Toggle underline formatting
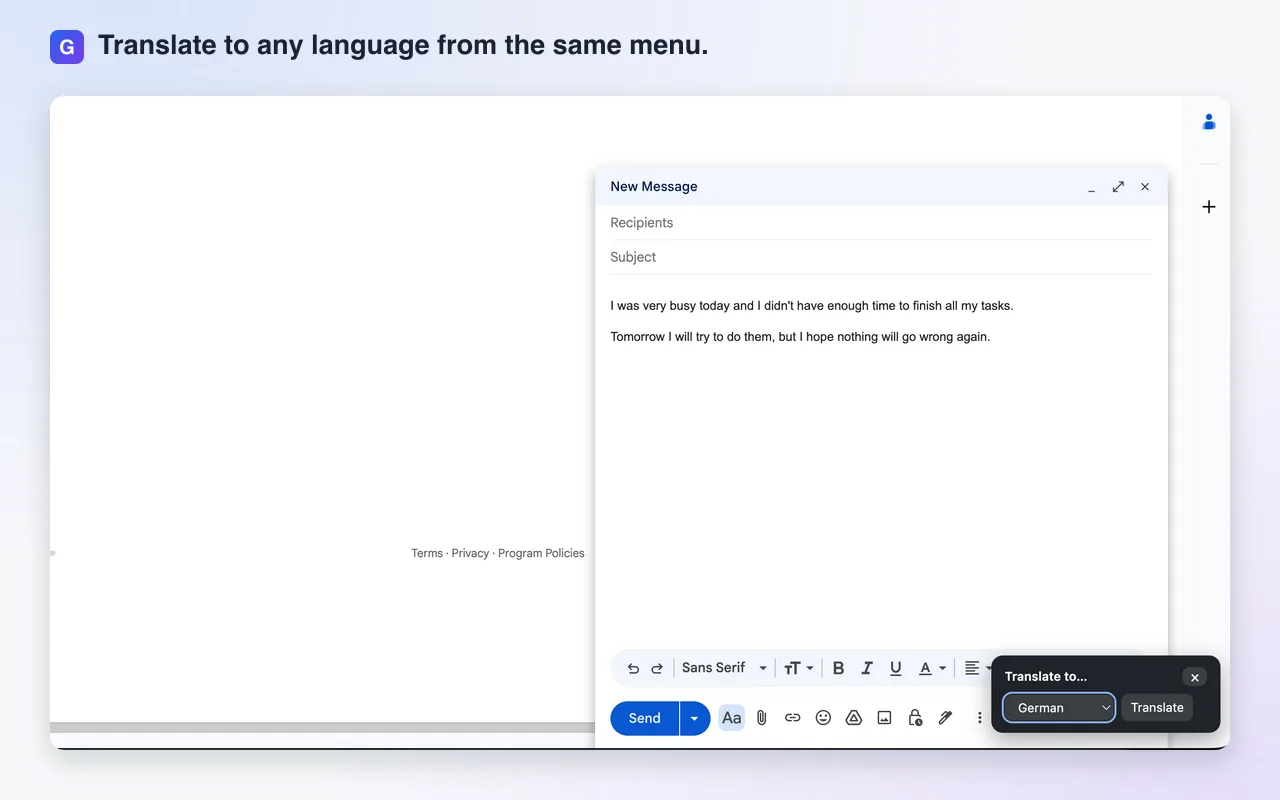Viewport: 1280px width, 800px height. point(896,668)
